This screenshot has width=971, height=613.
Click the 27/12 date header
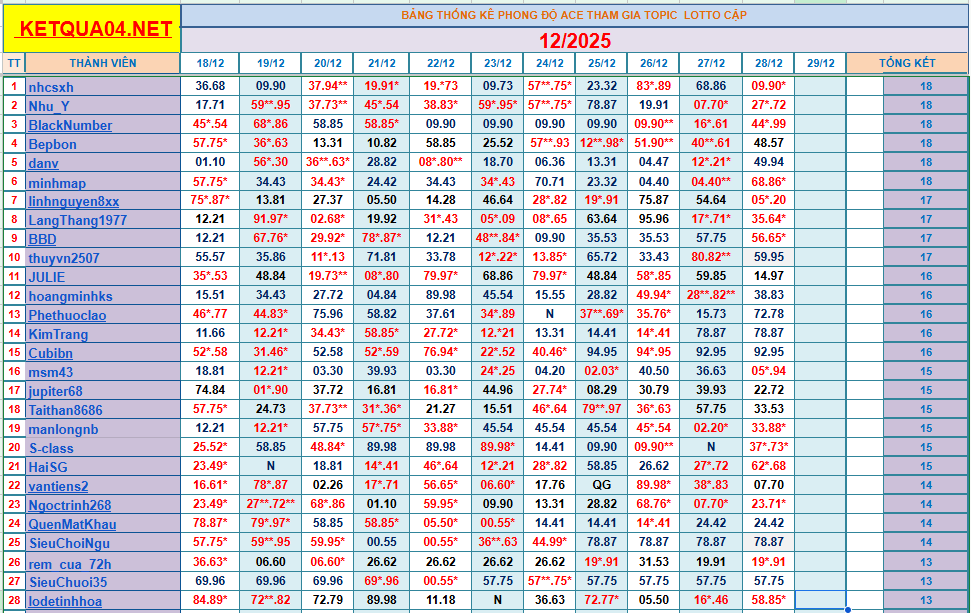[711, 63]
